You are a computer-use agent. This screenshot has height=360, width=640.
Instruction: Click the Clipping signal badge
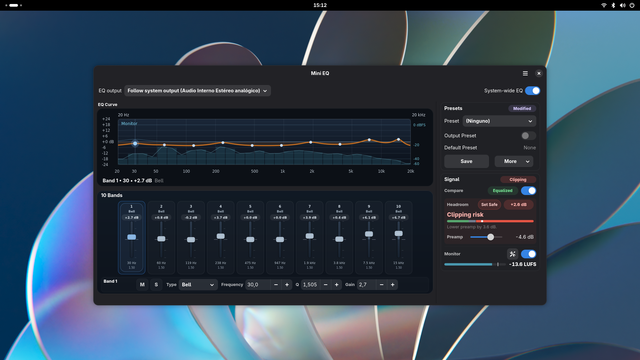[x=518, y=180]
